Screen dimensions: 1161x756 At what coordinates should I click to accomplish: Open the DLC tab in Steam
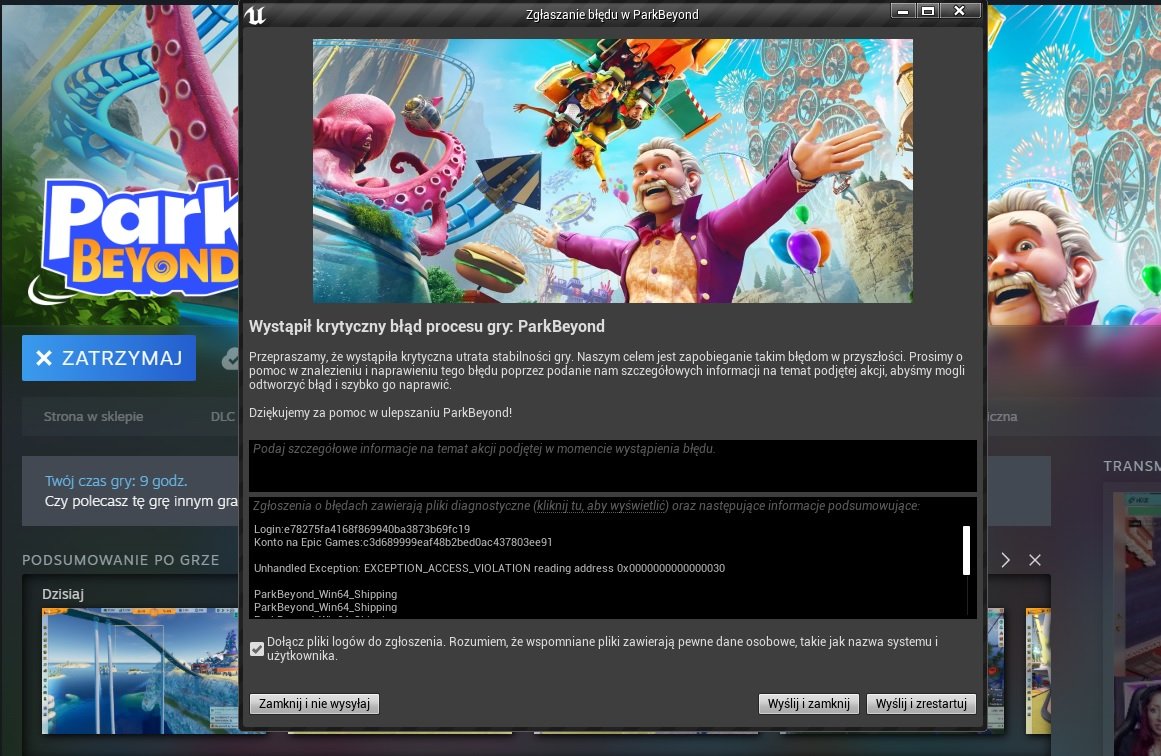(x=222, y=417)
